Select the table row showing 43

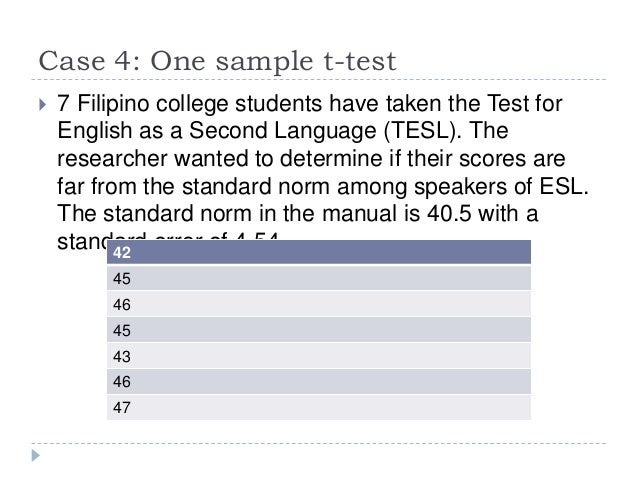click(319, 356)
